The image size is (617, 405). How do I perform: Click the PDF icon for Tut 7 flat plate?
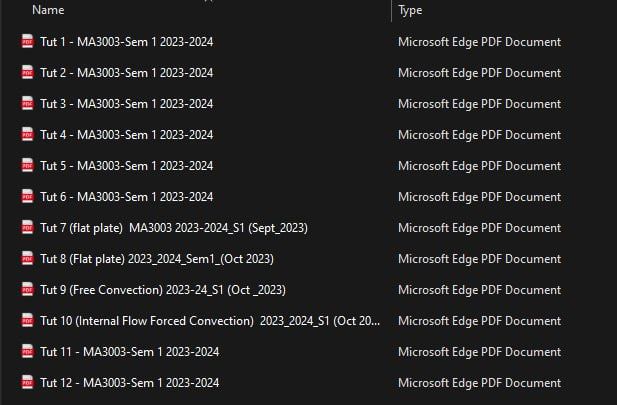click(28, 227)
